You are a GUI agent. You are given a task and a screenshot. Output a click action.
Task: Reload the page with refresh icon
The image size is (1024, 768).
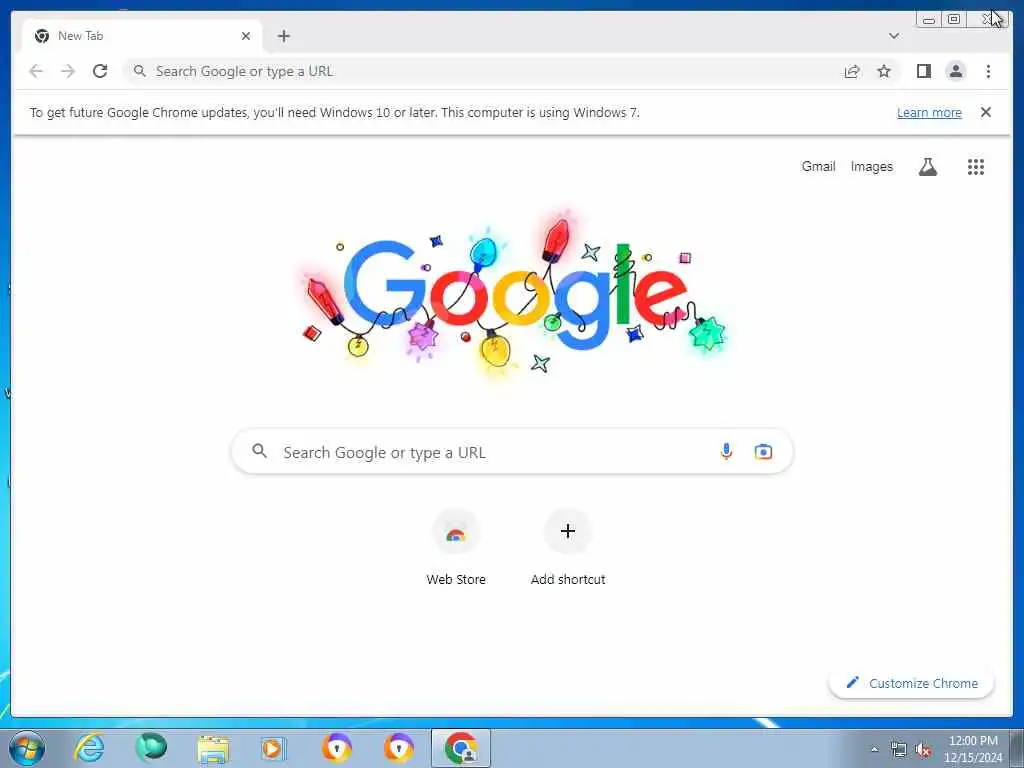[x=100, y=71]
